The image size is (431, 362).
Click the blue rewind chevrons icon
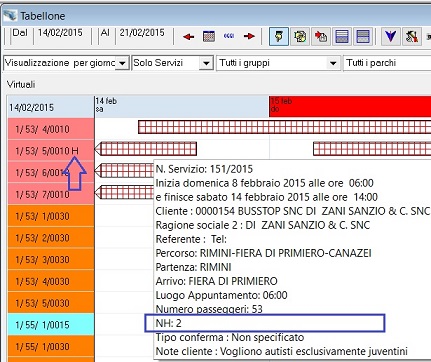click(229, 36)
